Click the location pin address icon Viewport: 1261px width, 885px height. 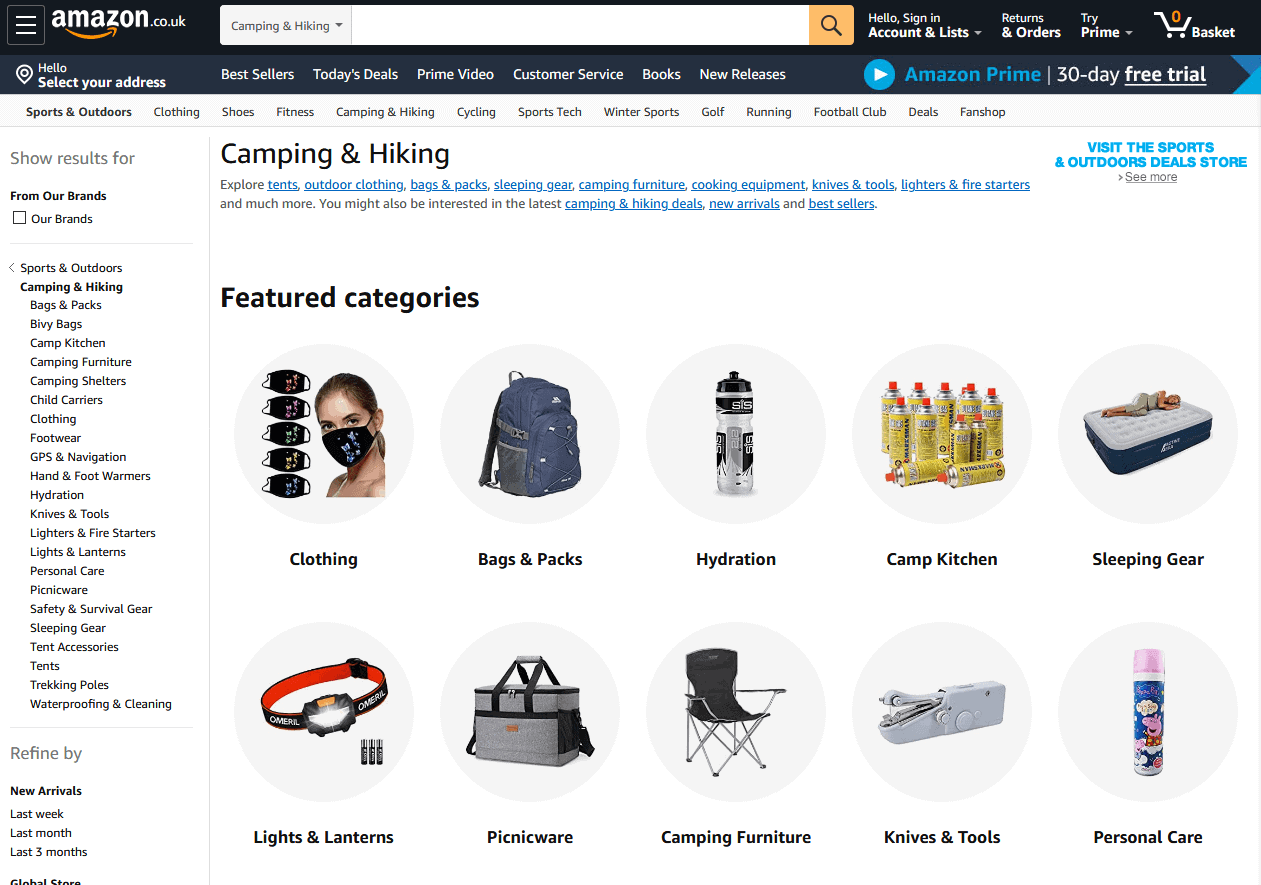click(24, 74)
